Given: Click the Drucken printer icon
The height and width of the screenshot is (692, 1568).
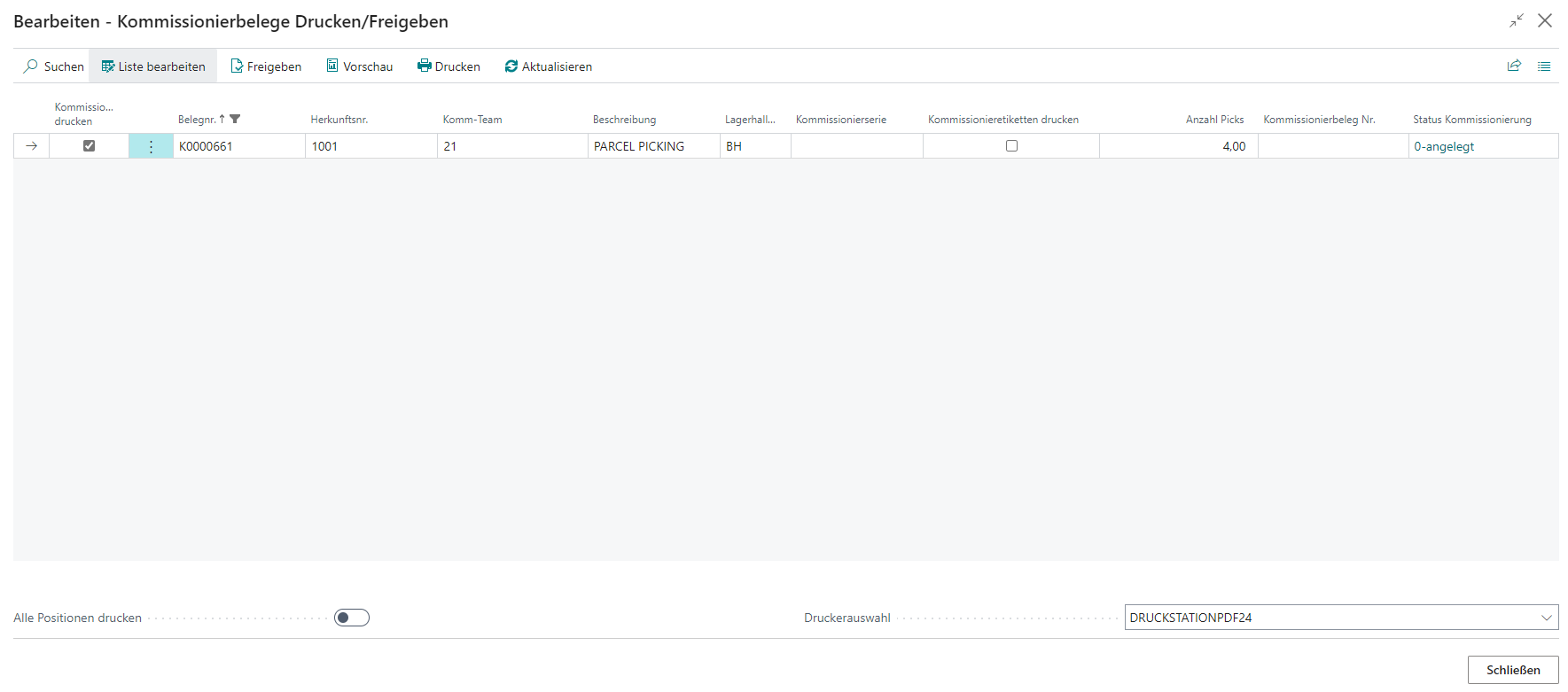Looking at the screenshot, I should [425, 66].
